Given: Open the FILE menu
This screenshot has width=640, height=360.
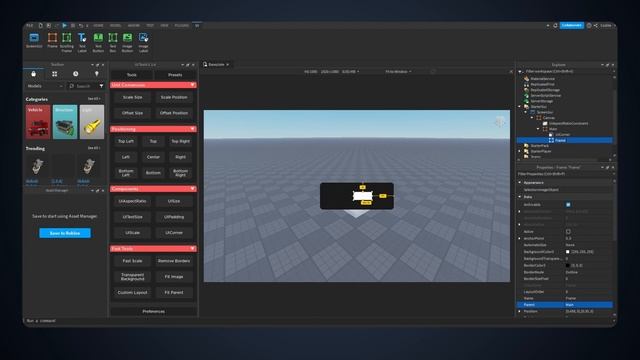Looking at the screenshot, I should 30,25.
